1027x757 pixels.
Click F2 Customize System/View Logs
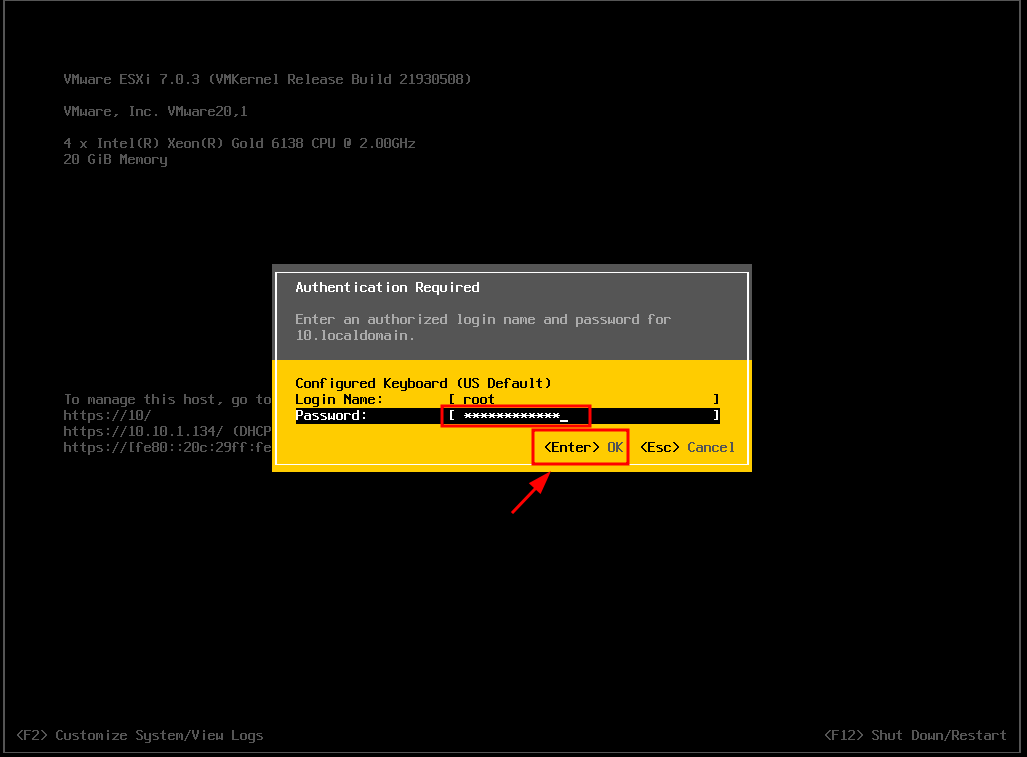click(140, 735)
